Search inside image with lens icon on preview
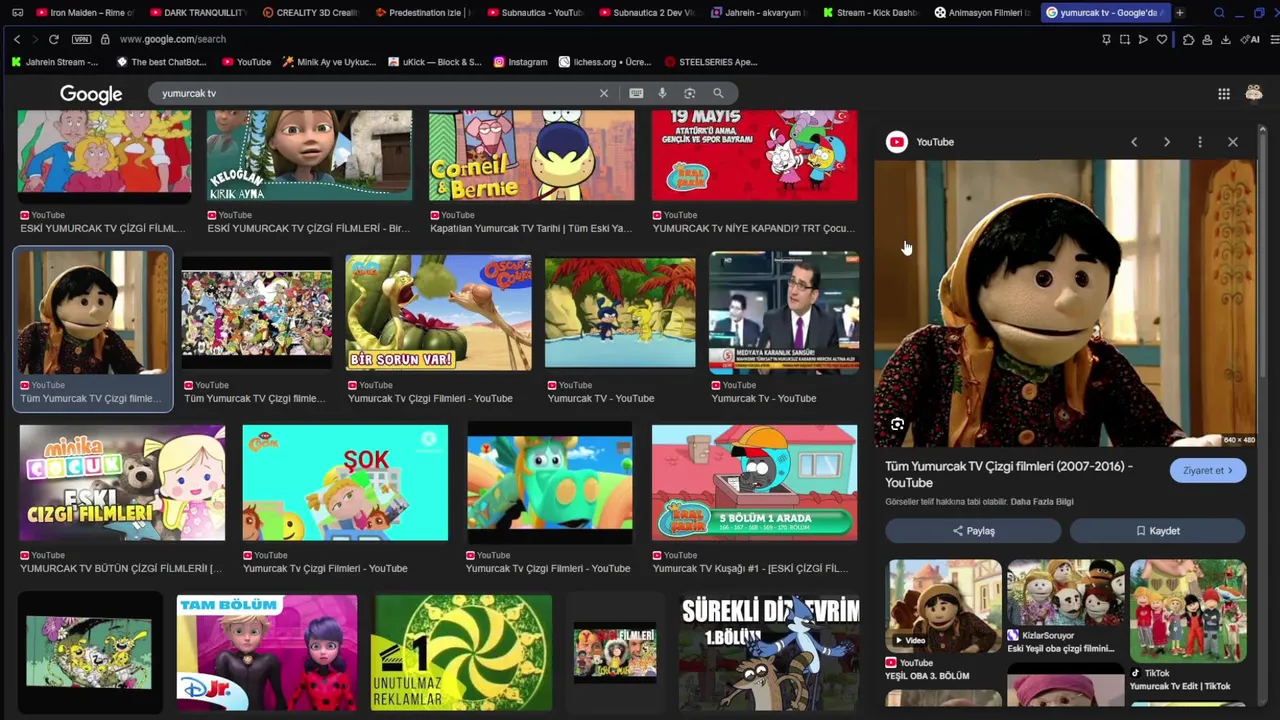The image size is (1280, 720). (897, 425)
